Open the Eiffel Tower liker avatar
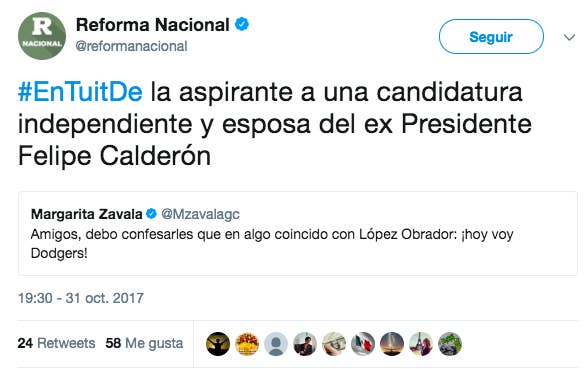The image size is (588, 369). (x=421, y=344)
